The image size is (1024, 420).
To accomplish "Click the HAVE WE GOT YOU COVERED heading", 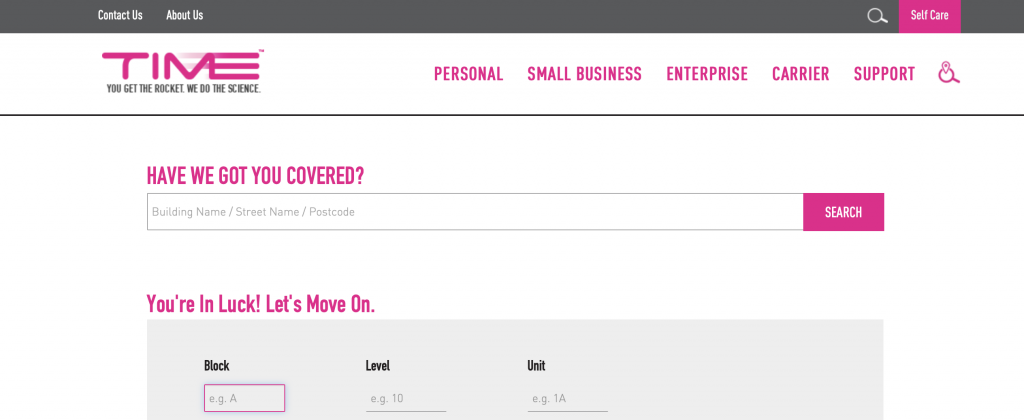I will [x=255, y=176].
